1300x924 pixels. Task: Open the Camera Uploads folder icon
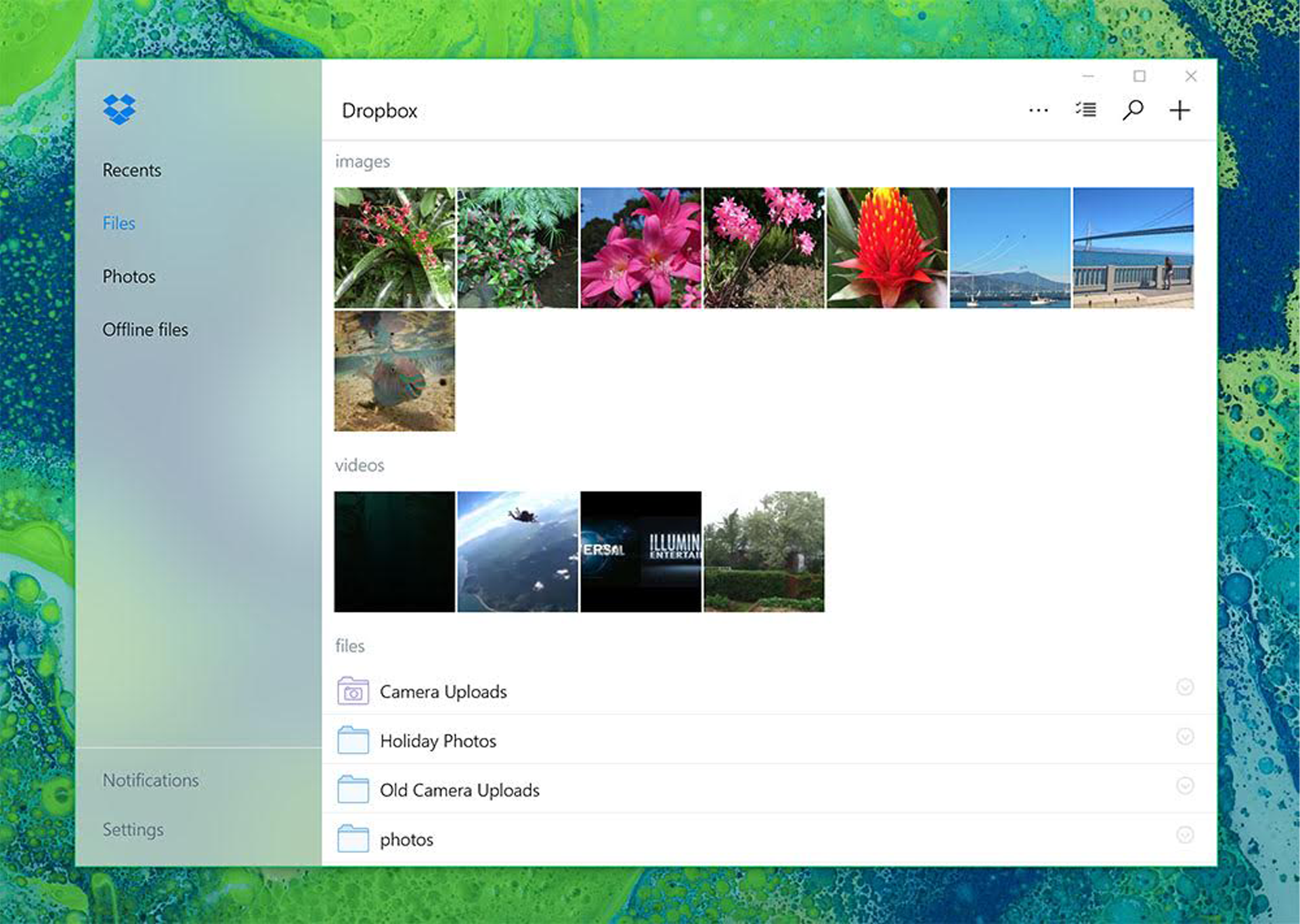(x=353, y=691)
